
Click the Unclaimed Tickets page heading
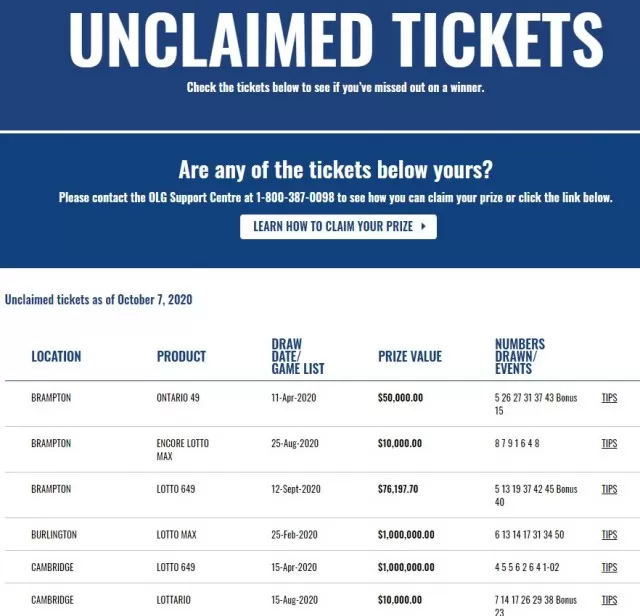(336, 40)
